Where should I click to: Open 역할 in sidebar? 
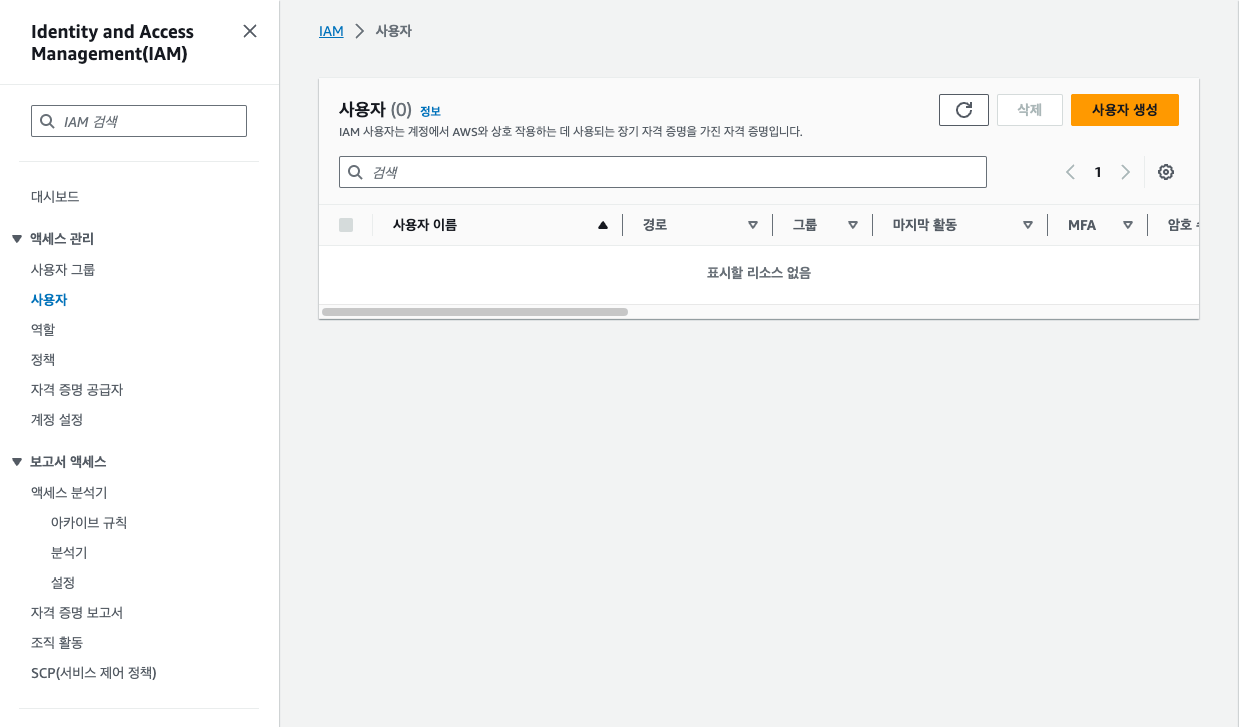43,330
